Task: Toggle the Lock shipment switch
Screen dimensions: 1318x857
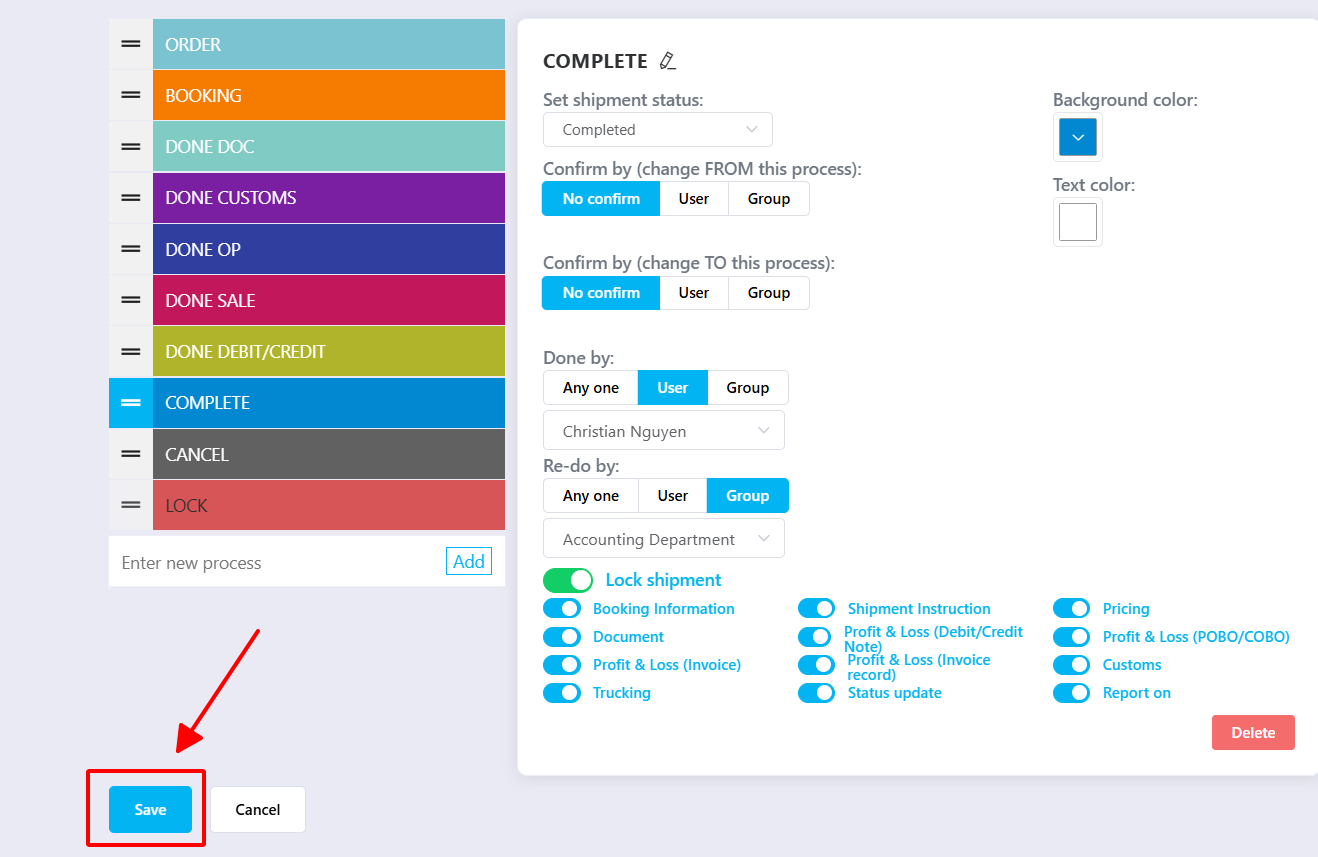Action: [568, 580]
